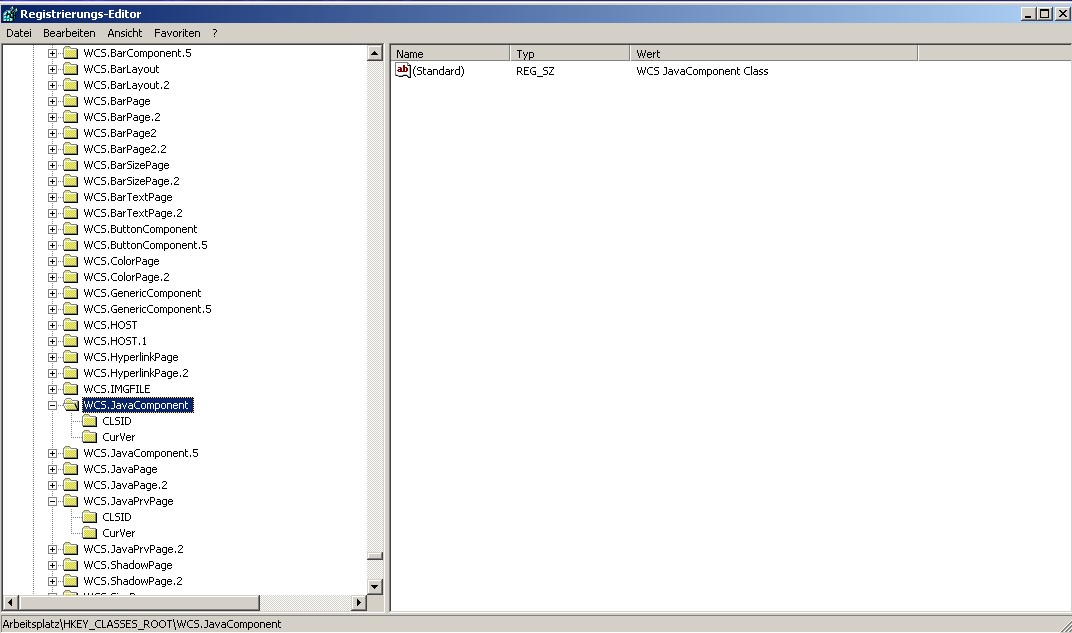Viewport: 1072px width, 633px height.
Task: Click the CLSID folder icon under WCS.JavaComponent
Action: click(x=89, y=421)
